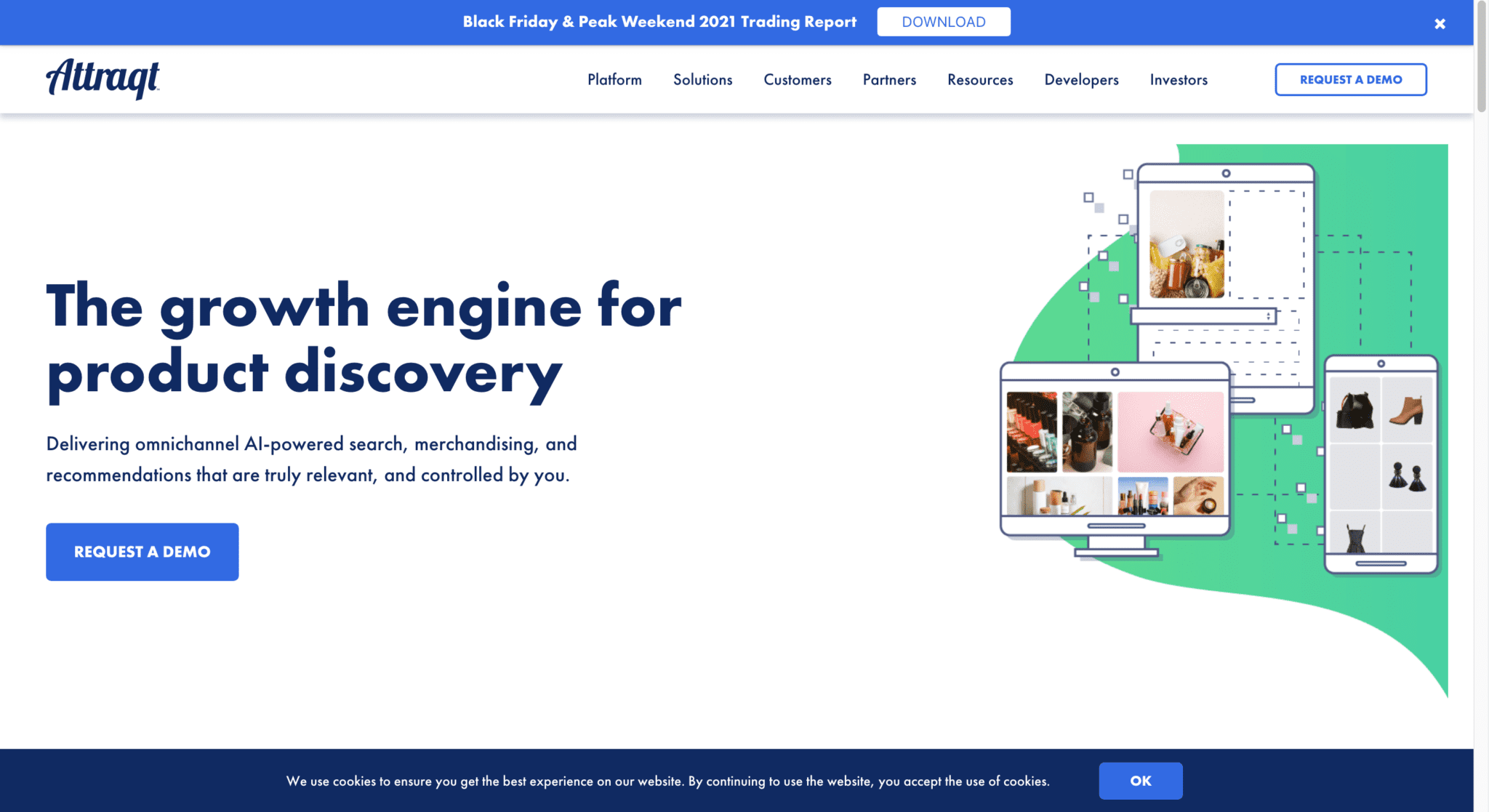This screenshot has width=1489, height=812.
Task: Open the Resources menu
Action: [979, 80]
